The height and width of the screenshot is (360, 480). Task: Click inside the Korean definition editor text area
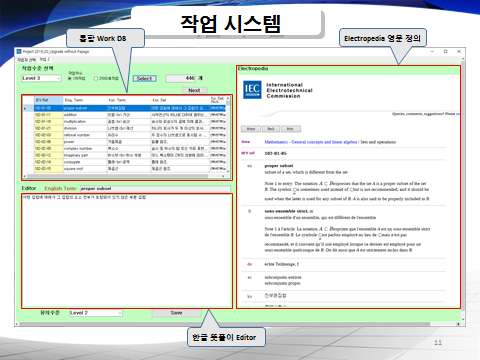[127, 251]
